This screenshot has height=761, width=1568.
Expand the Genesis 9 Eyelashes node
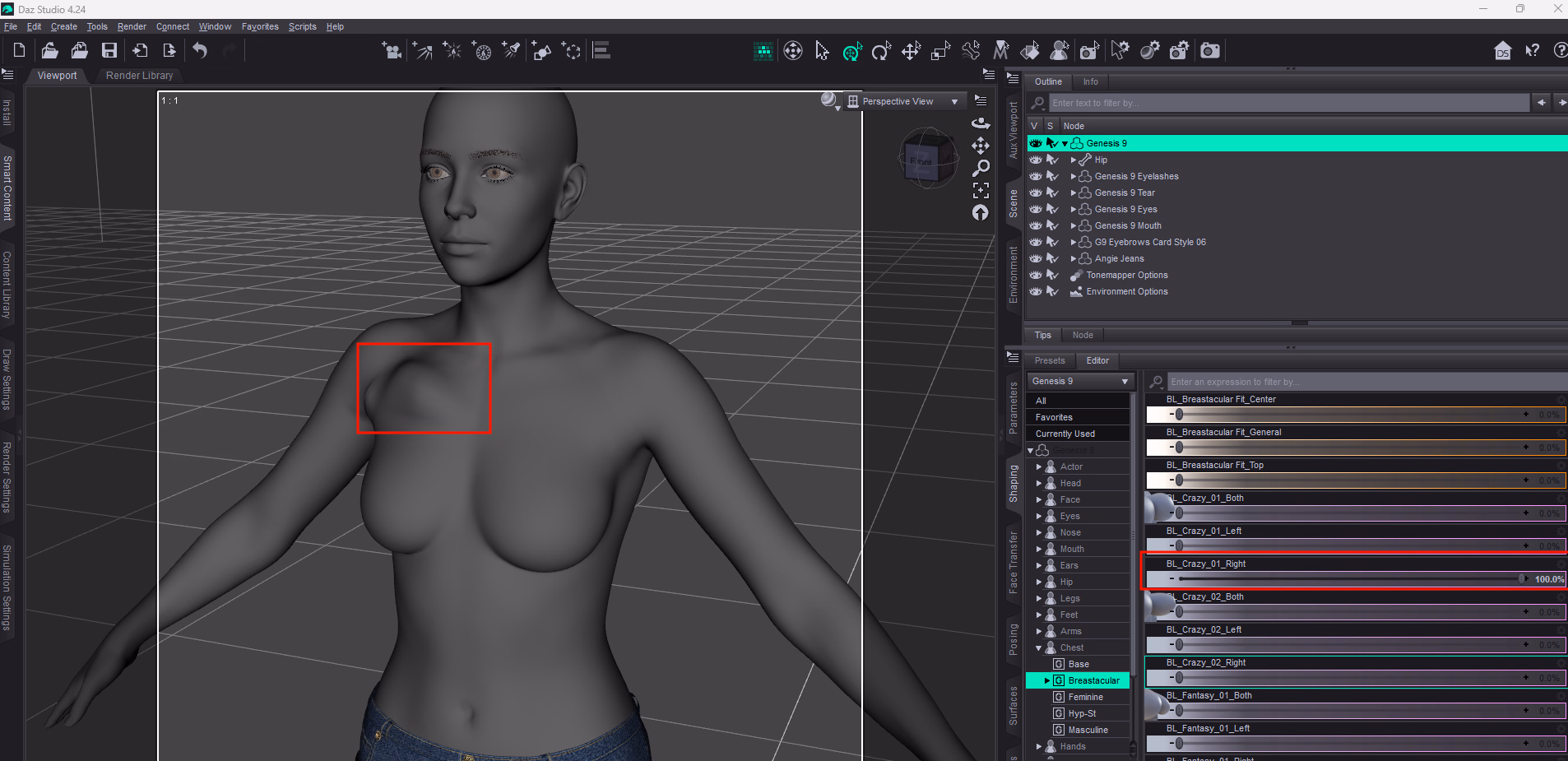click(1073, 176)
